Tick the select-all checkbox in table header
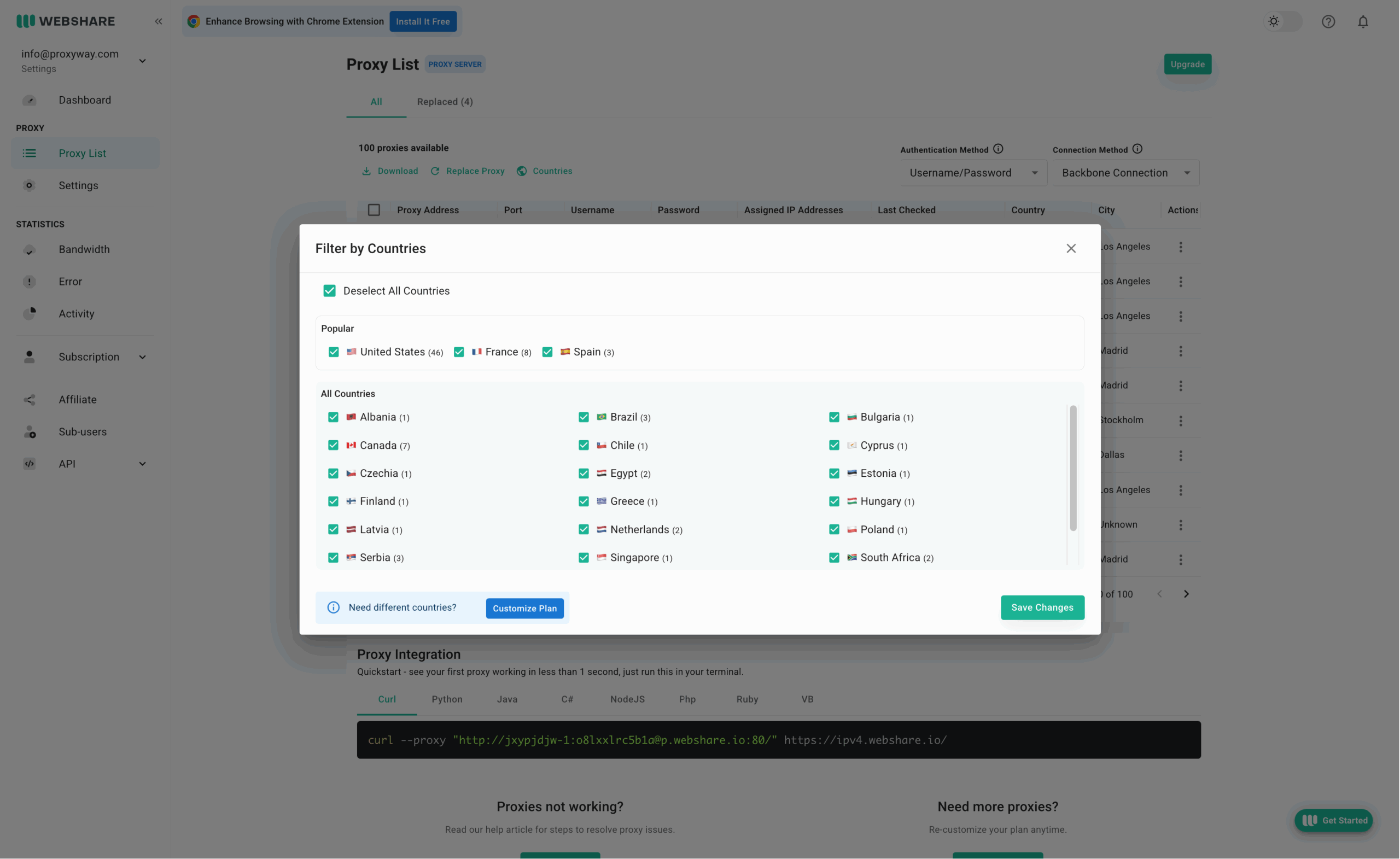Screen dimensions: 1400x859 click(374, 210)
